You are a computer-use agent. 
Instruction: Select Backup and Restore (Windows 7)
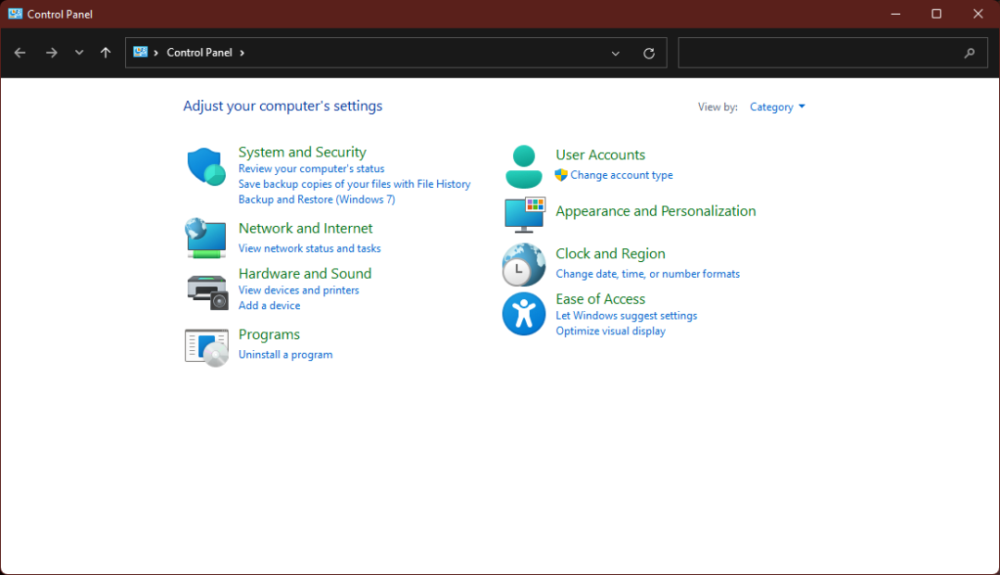point(316,199)
